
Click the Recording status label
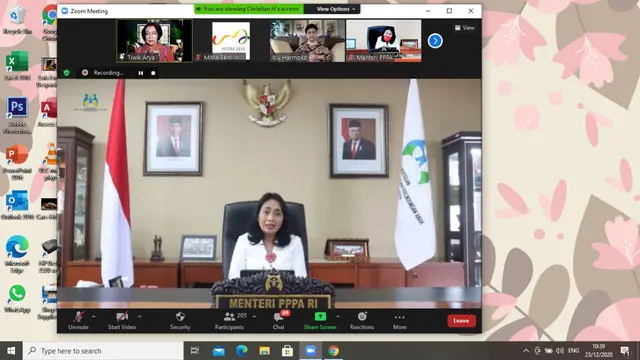coord(109,73)
